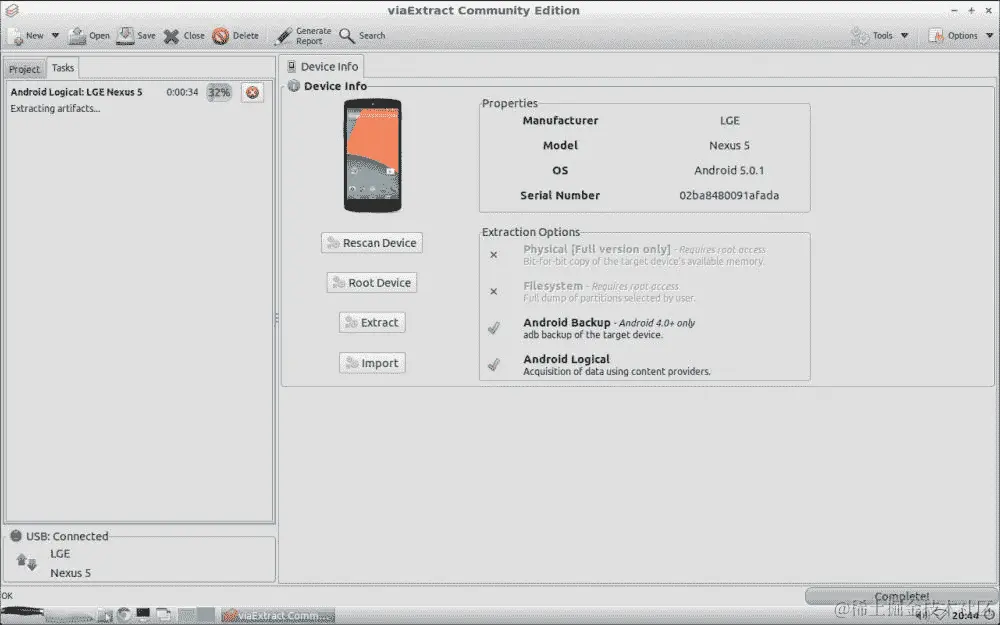
Task: Click the Delete toolbar button
Action: pos(235,36)
